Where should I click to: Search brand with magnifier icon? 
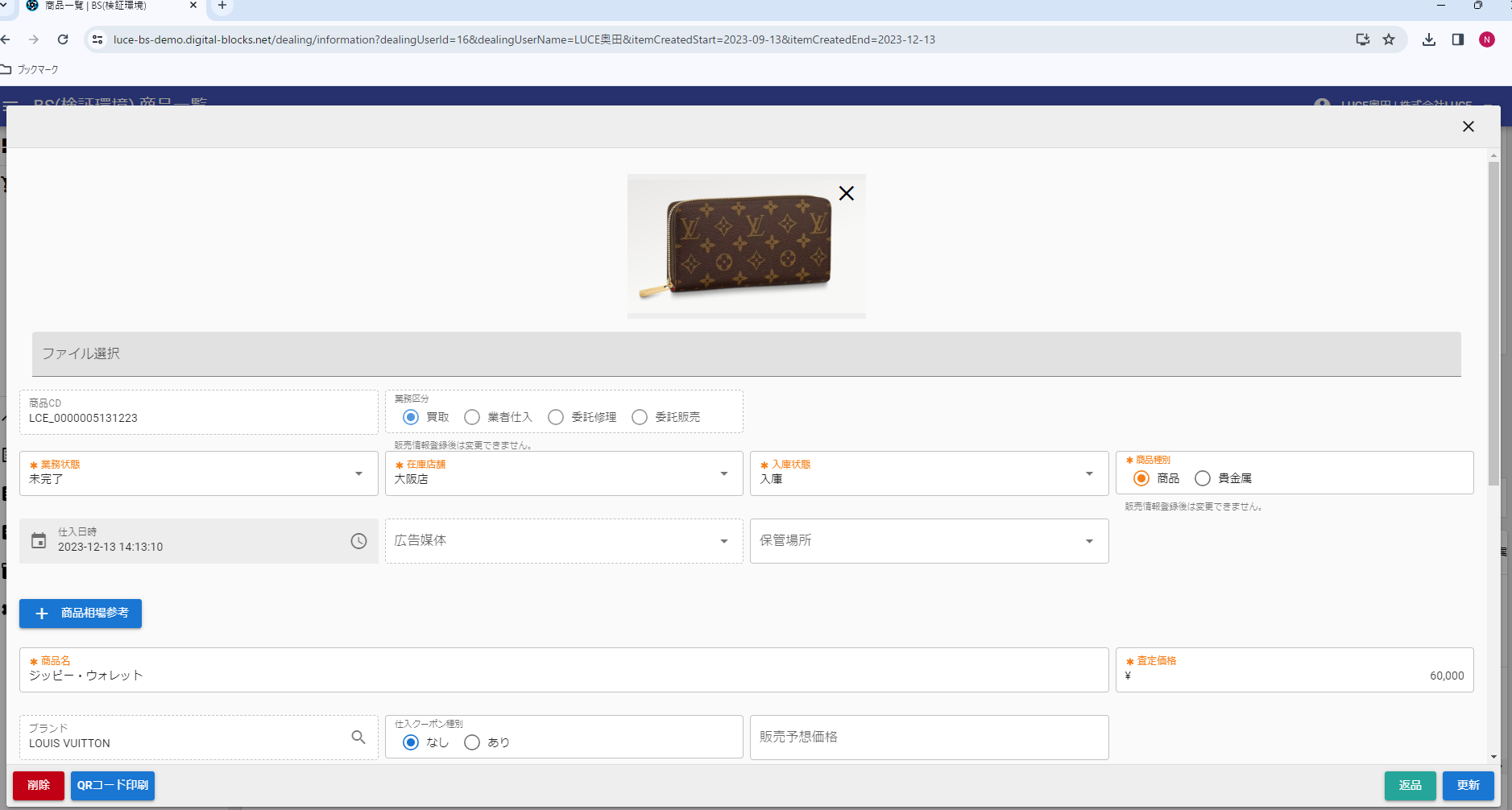[x=358, y=737]
